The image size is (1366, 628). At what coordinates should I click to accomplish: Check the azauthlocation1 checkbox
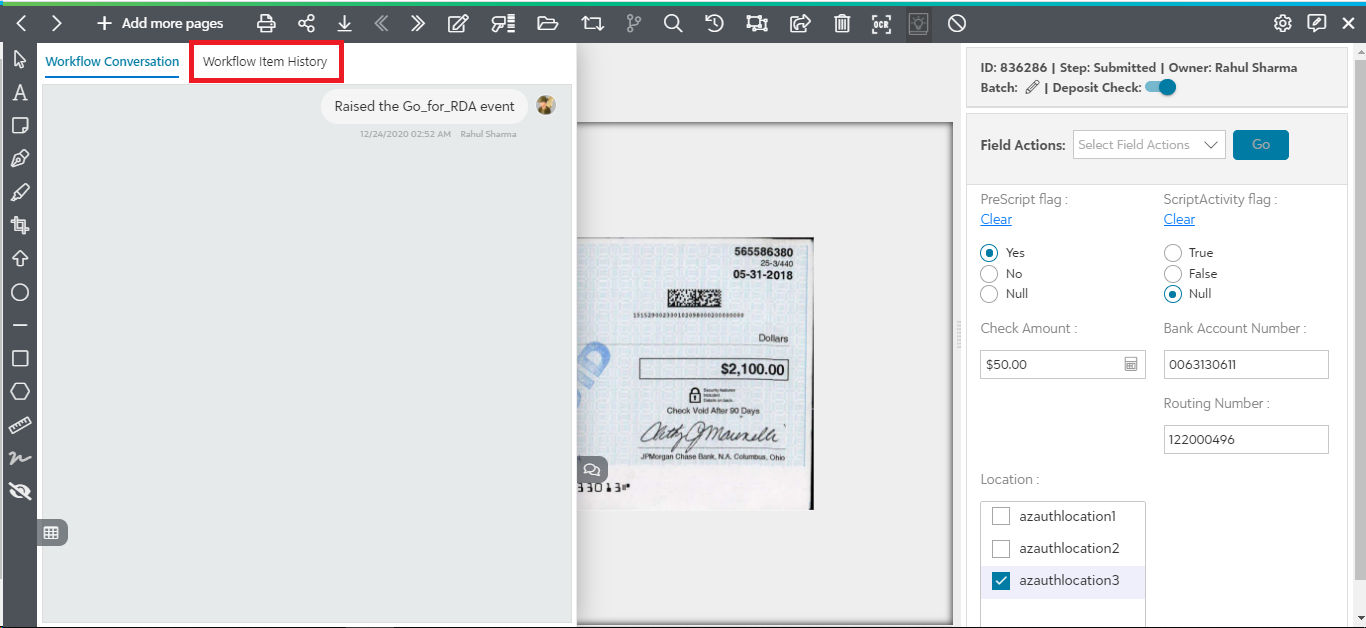1000,517
